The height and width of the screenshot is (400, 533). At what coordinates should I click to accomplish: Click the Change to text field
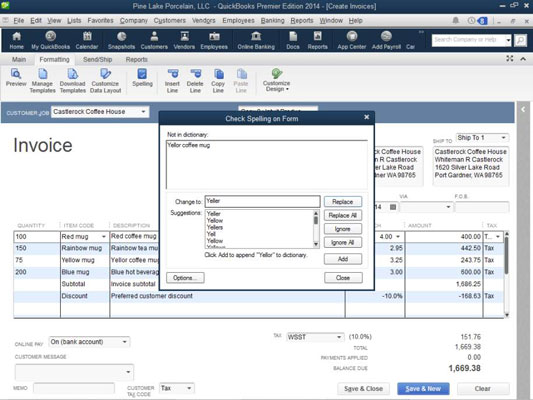click(262, 201)
